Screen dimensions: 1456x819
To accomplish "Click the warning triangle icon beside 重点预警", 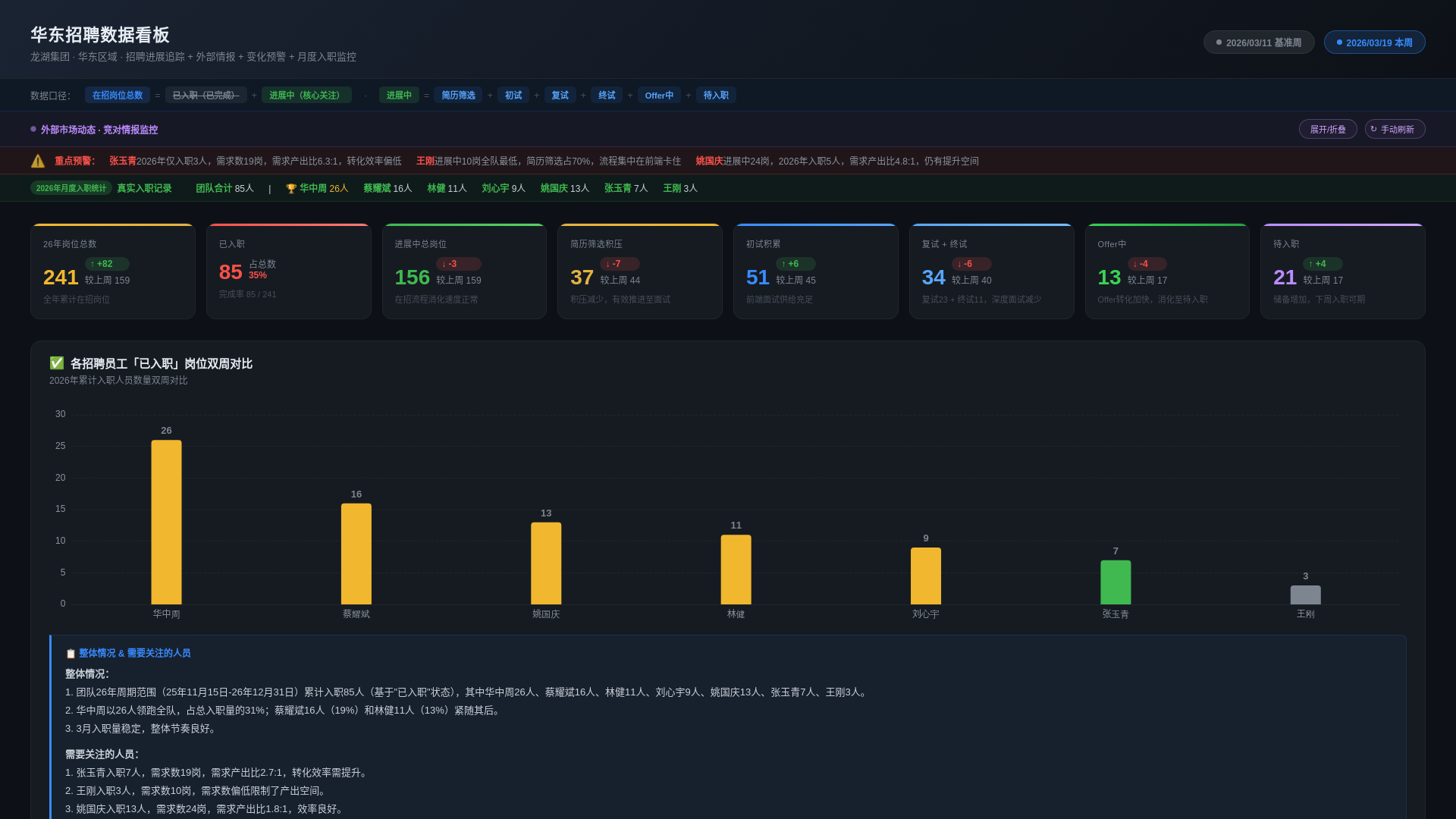I will (x=38, y=161).
